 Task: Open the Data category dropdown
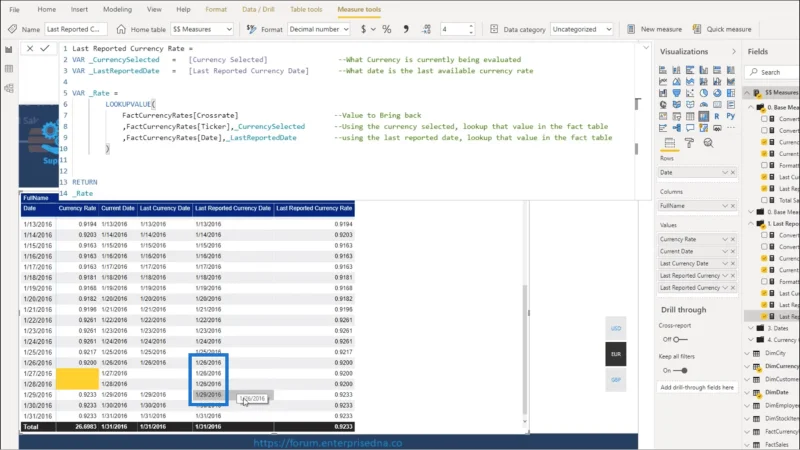pos(582,30)
